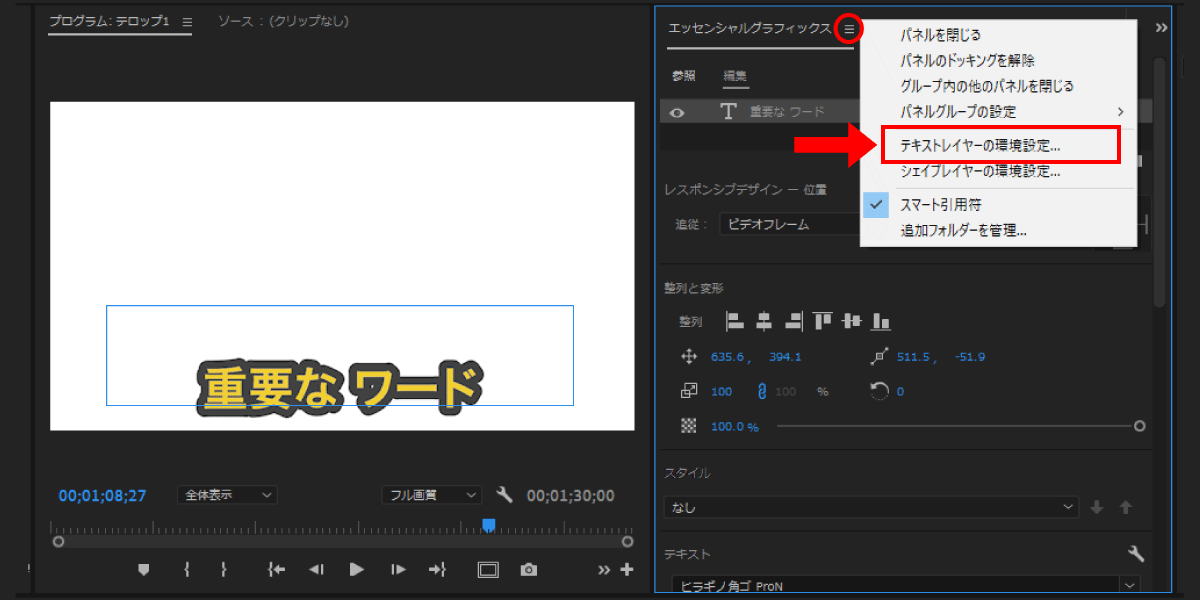Click the right zoom scroll bar handle
Viewport: 1200px width, 600px height.
[627, 541]
